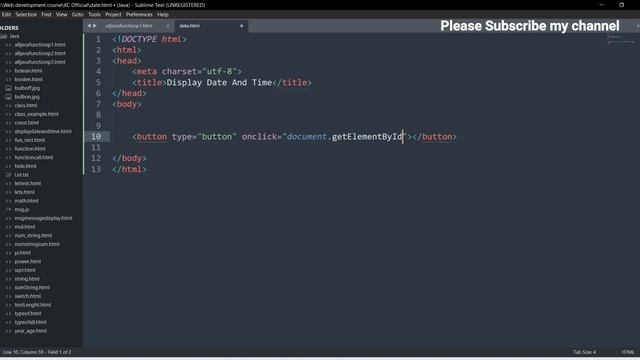Open alljavafunctionp2.html in the sidebar
Screen dimensions: 640x360
point(40,53)
